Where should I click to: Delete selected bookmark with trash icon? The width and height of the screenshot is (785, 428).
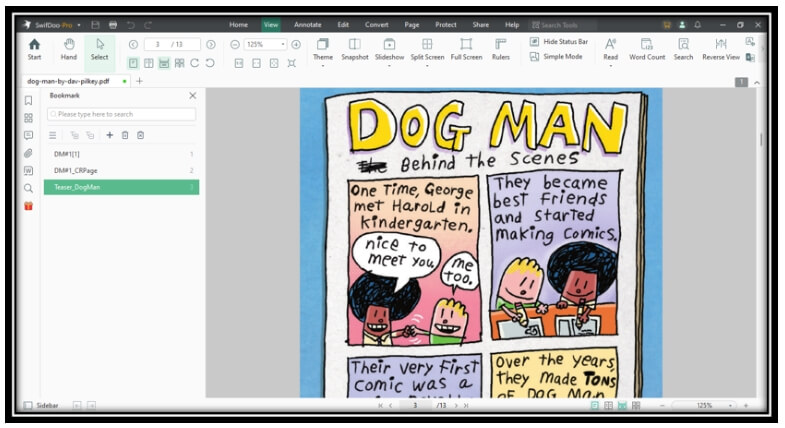(x=125, y=135)
